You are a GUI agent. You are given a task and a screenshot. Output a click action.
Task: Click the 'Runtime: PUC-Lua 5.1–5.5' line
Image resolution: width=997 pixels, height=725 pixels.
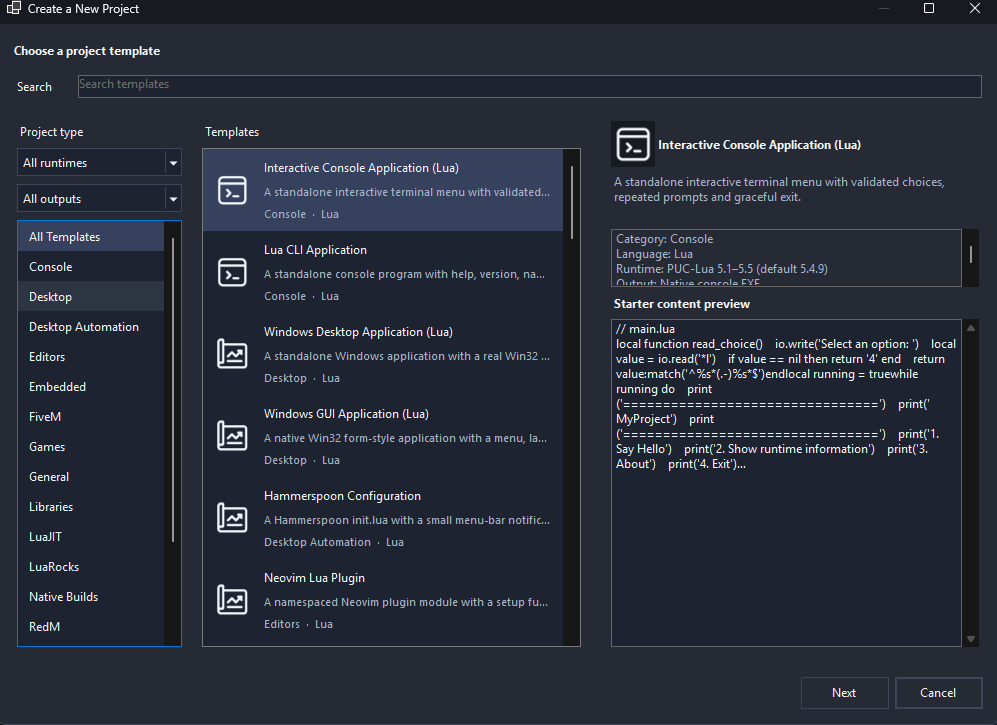(x=722, y=269)
